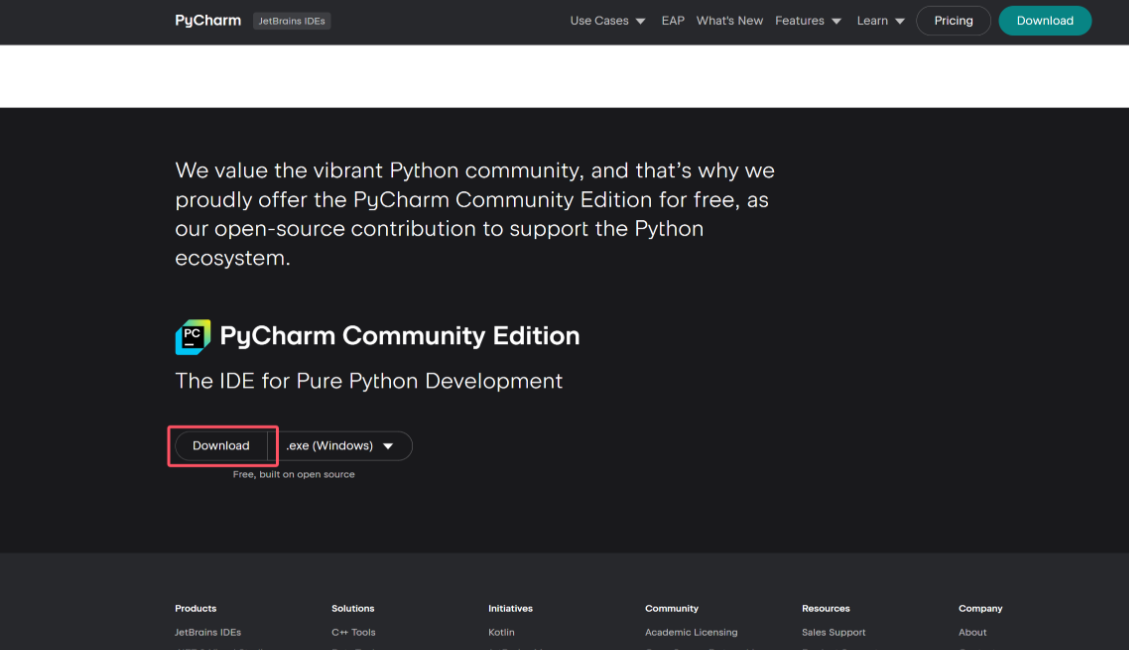Click the PyCharm logo in header
The height and width of the screenshot is (650, 1129).
pos(208,21)
